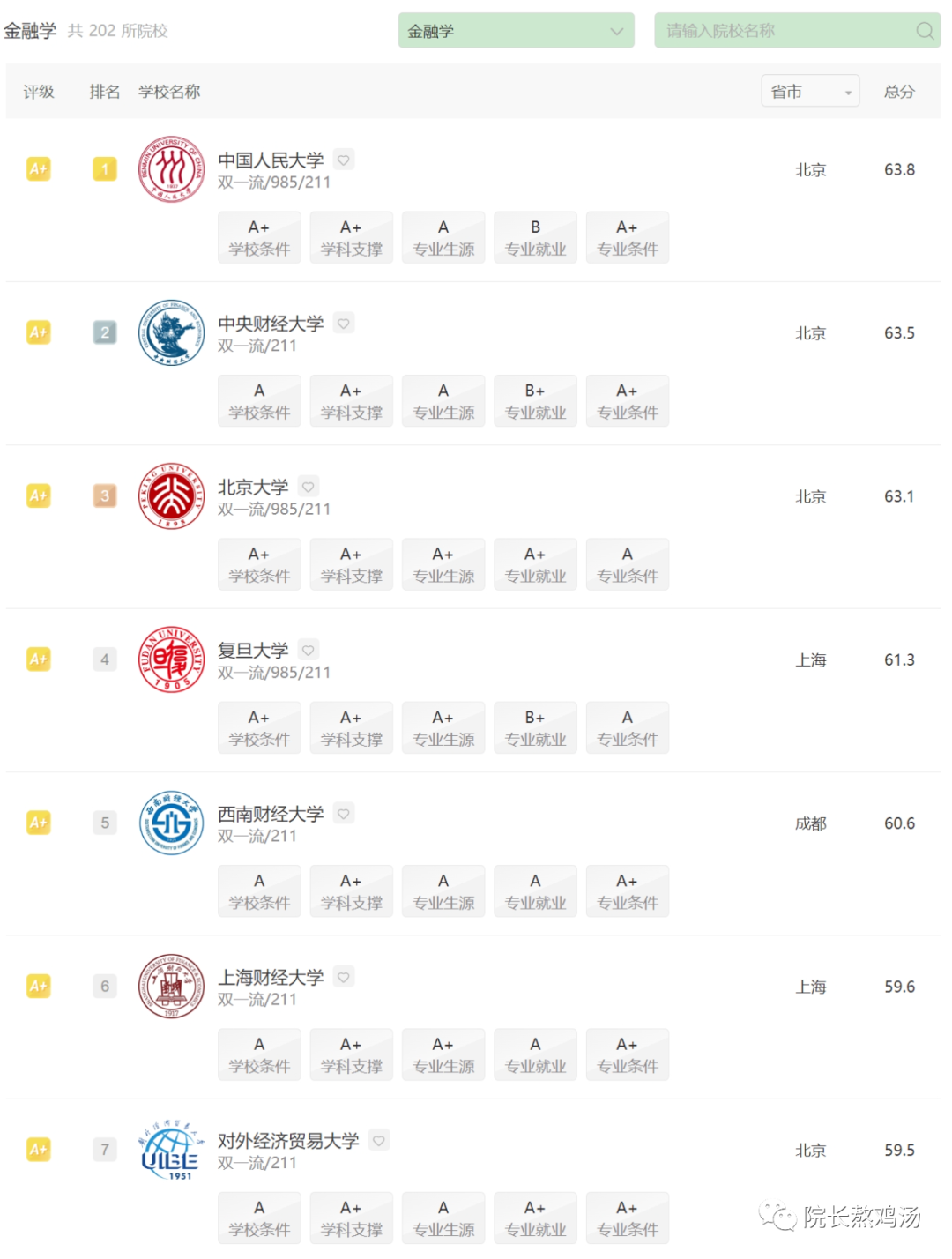952x1259 pixels.
Task: Click the 西南财经大学 logo
Action: [x=172, y=823]
